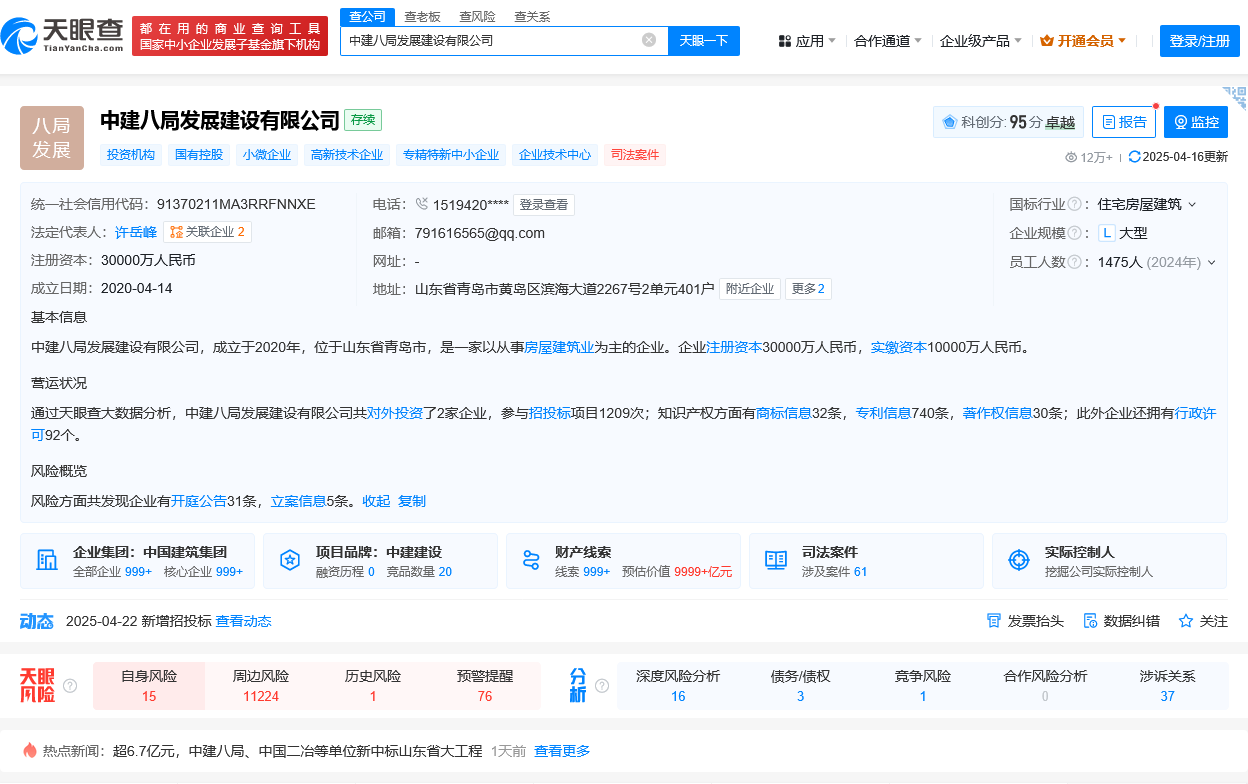Switch to the 查老板 search tab
Screen dimensions: 1248x784
point(422,16)
